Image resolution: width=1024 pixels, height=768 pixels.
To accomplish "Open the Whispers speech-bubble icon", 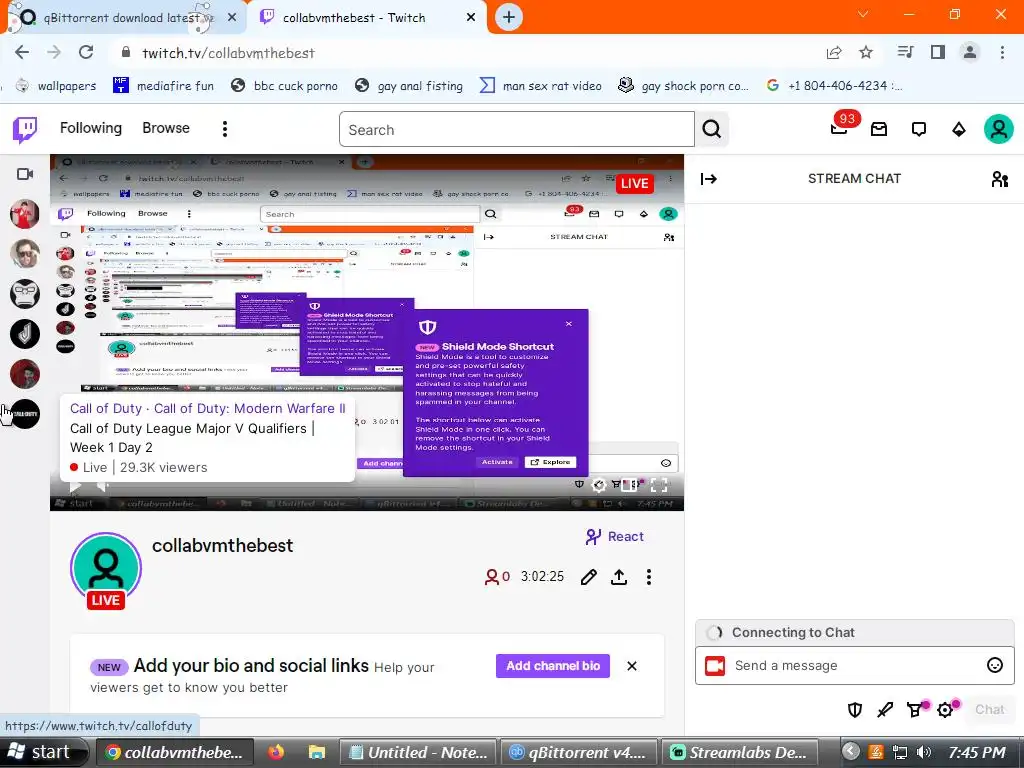I will tap(919, 129).
